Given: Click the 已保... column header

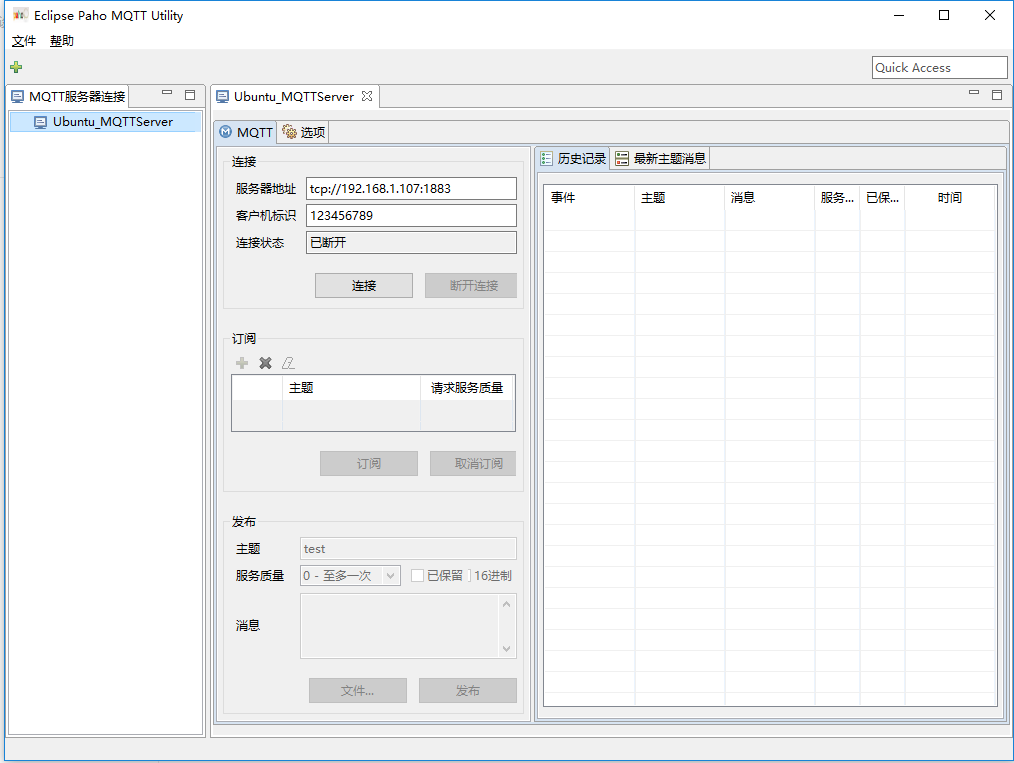Looking at the screenshot, I should tap(883, 198).
